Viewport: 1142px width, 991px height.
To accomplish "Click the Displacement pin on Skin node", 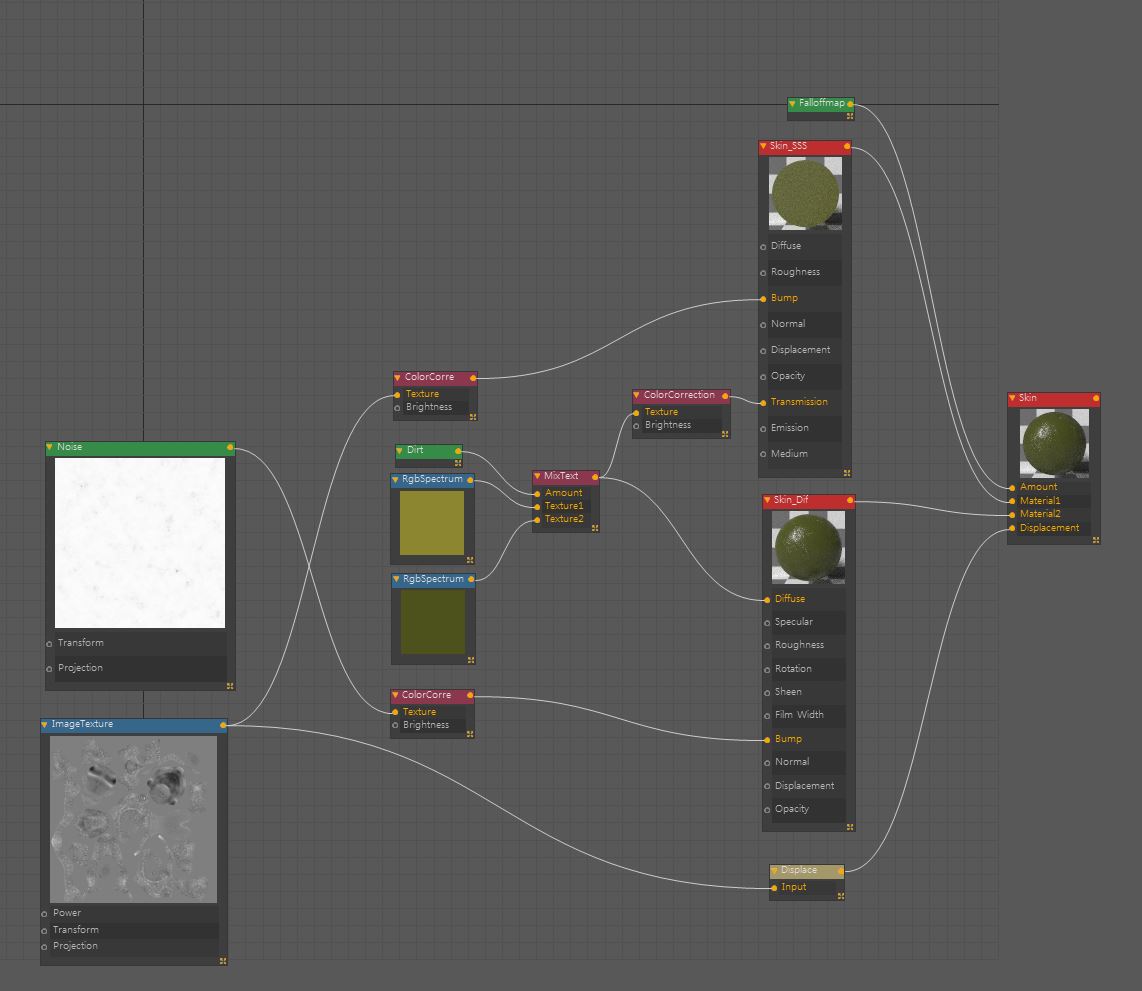I will (x=1012, y=528).
